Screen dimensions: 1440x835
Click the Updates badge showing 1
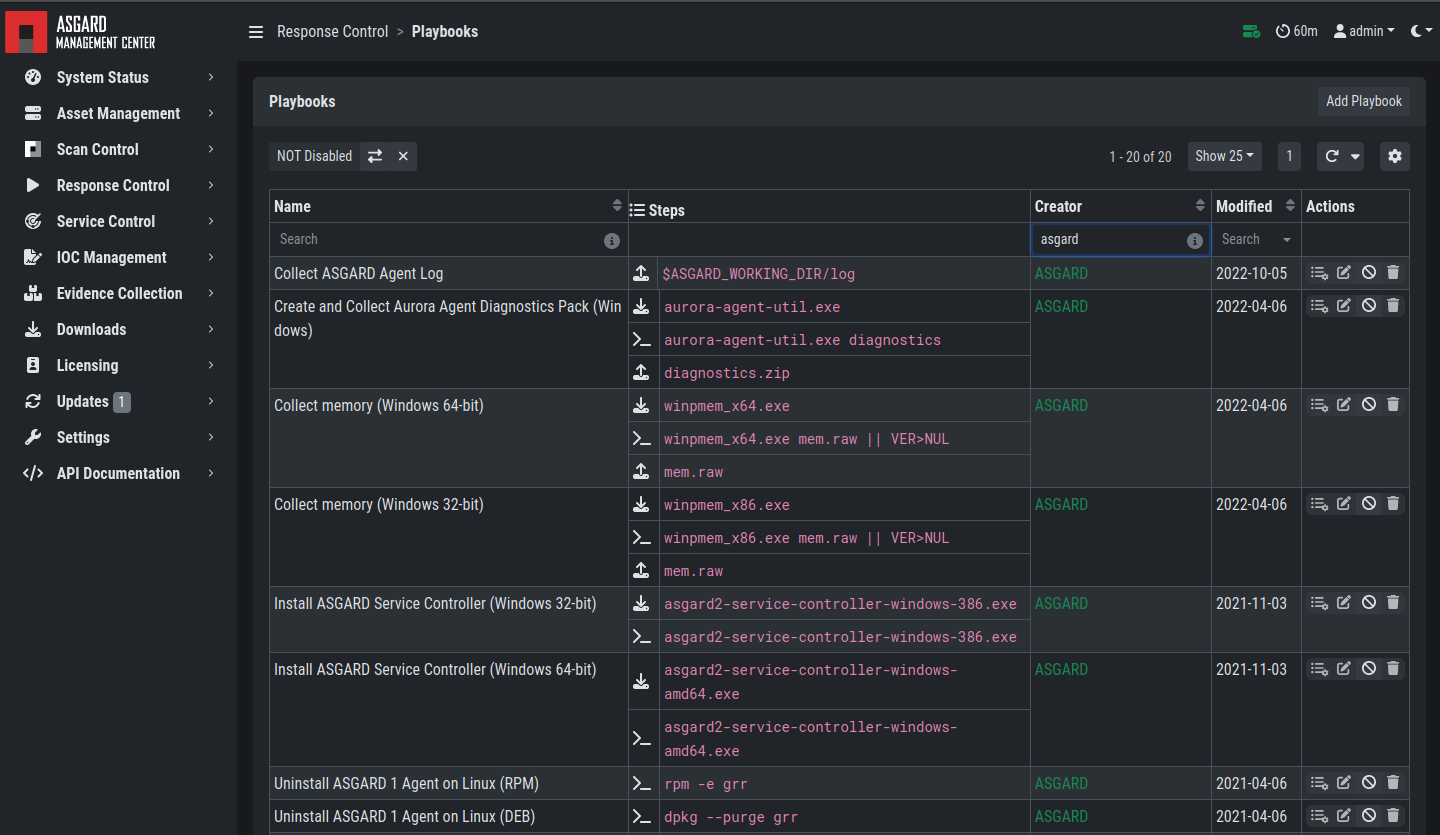[x=122, y=402]
